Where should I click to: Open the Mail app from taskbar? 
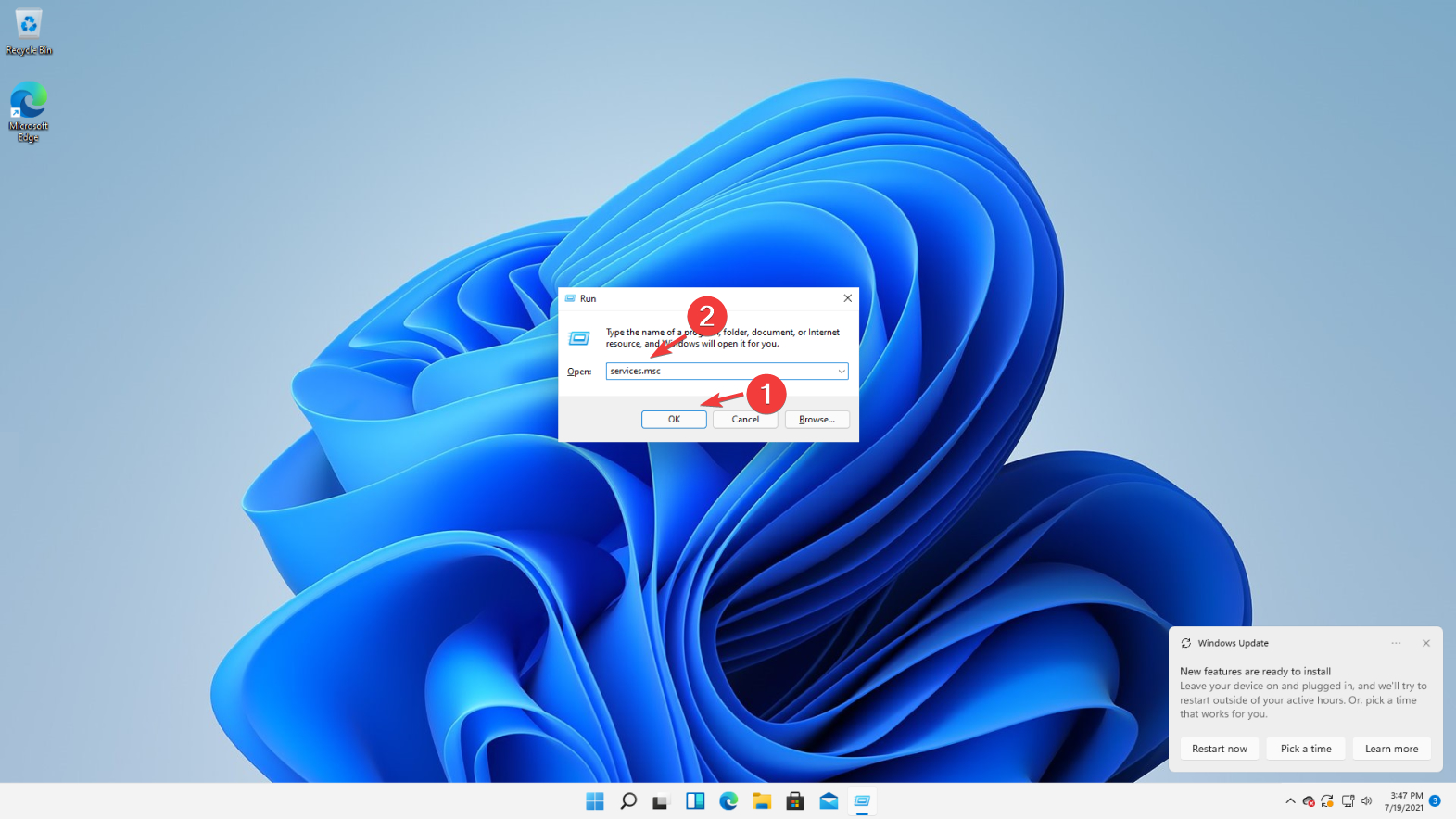click(829, 801)
